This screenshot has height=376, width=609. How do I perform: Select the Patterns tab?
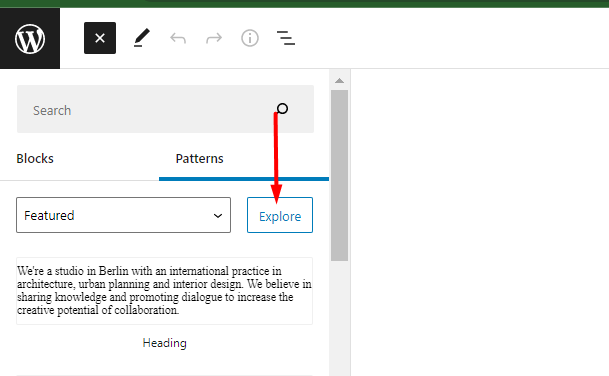200,158
